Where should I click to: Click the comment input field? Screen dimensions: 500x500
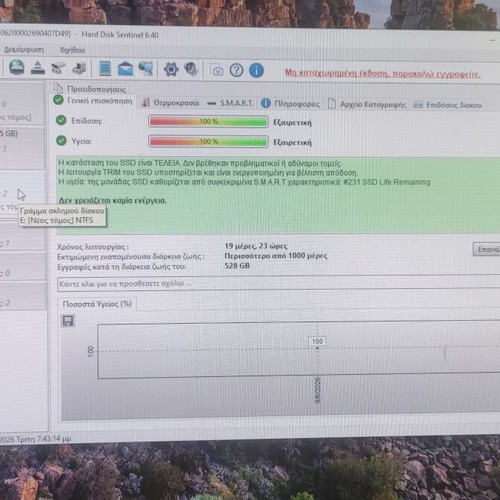point(279,284)
